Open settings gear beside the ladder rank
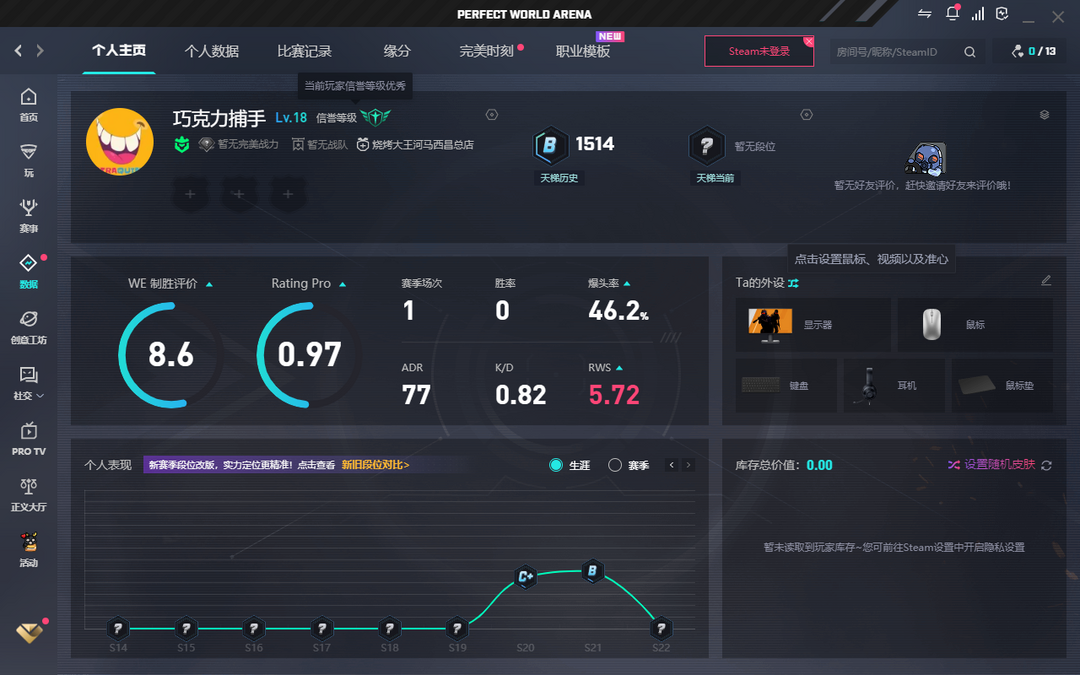The width and height of the screenshot is (1080, 675). 492,115
